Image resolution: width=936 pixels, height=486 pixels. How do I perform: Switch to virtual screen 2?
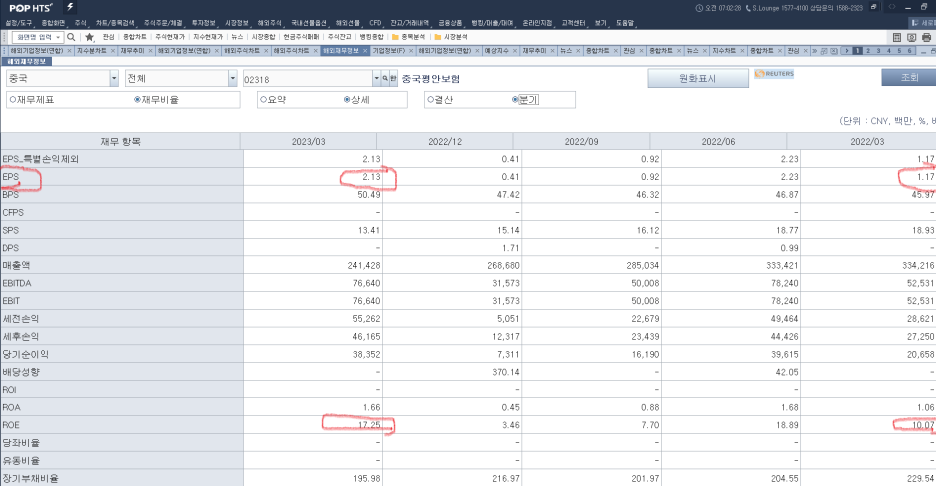tap(867, 51)
